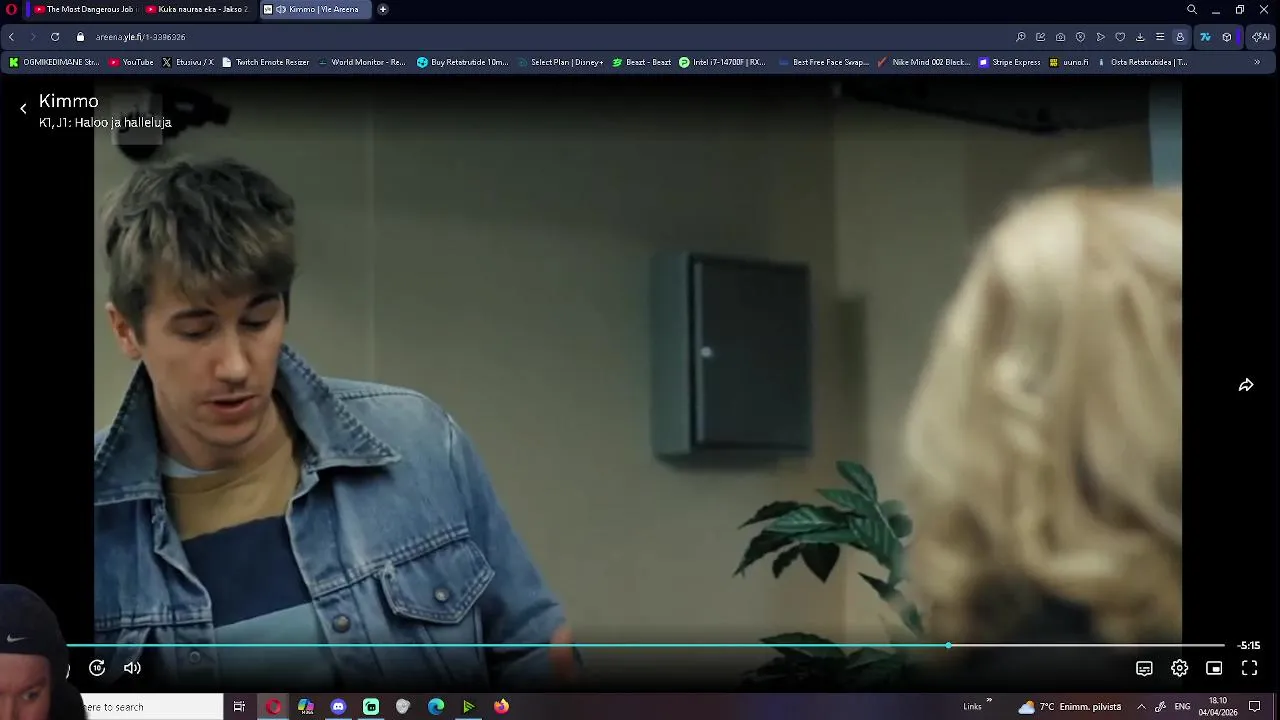Open Nike Mind 002 Black bookmark
The image size is (1280, 720).
(x=923, y=62)
